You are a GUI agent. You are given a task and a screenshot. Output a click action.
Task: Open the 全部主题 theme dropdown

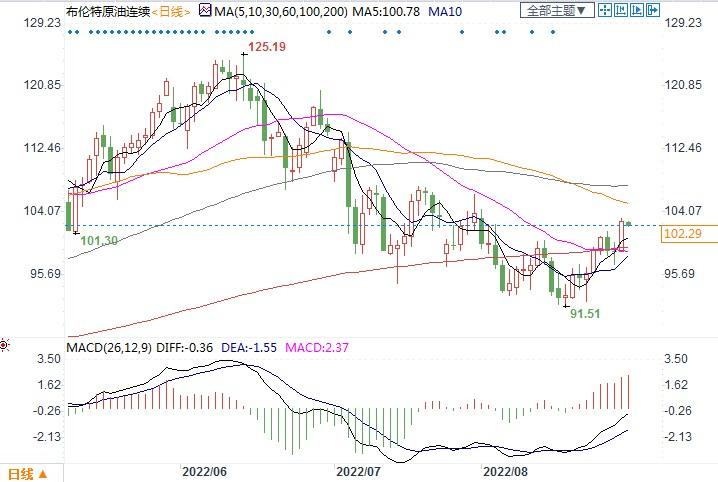point(558,10)
